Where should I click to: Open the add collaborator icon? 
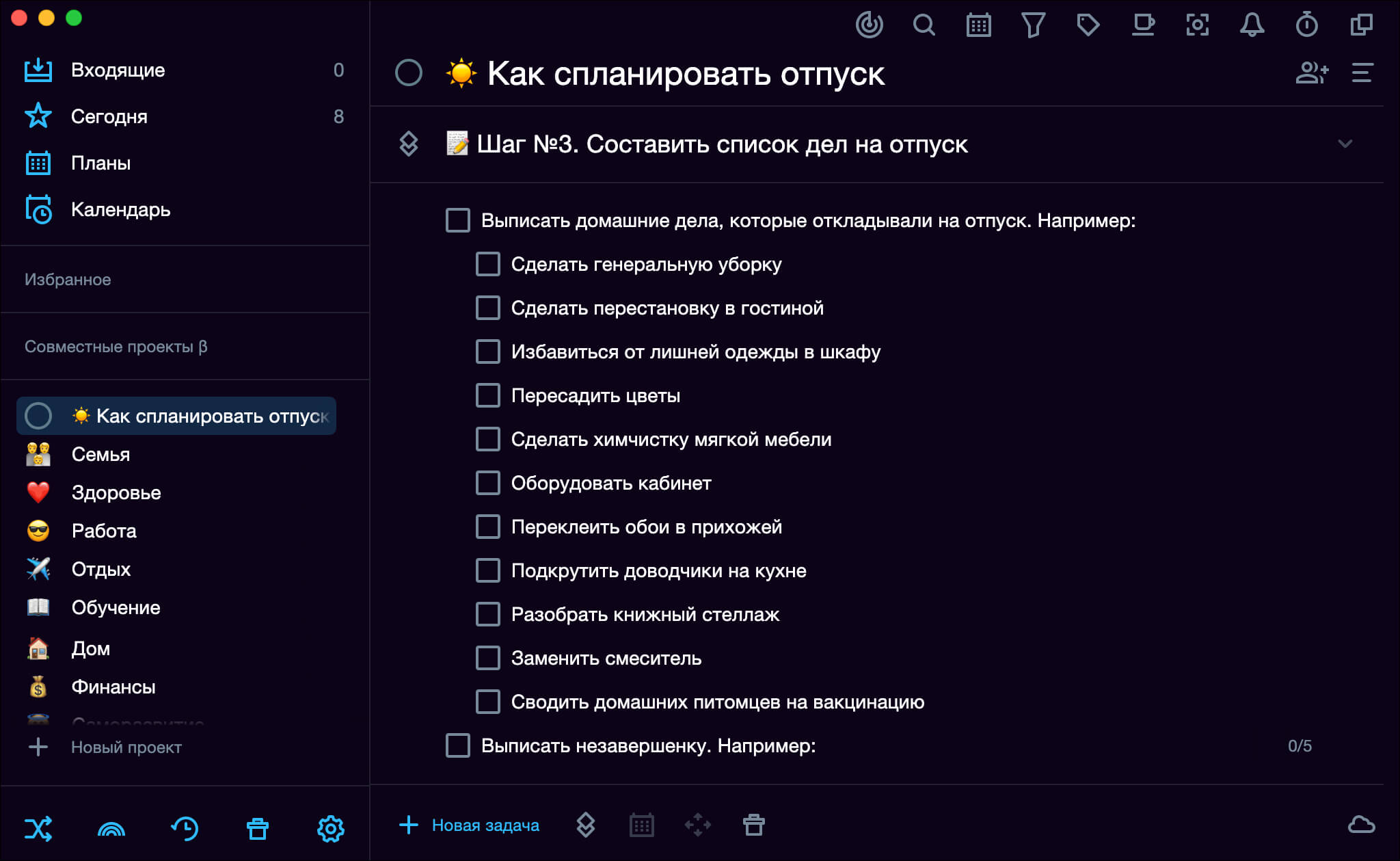click(x=1311, y=72)
